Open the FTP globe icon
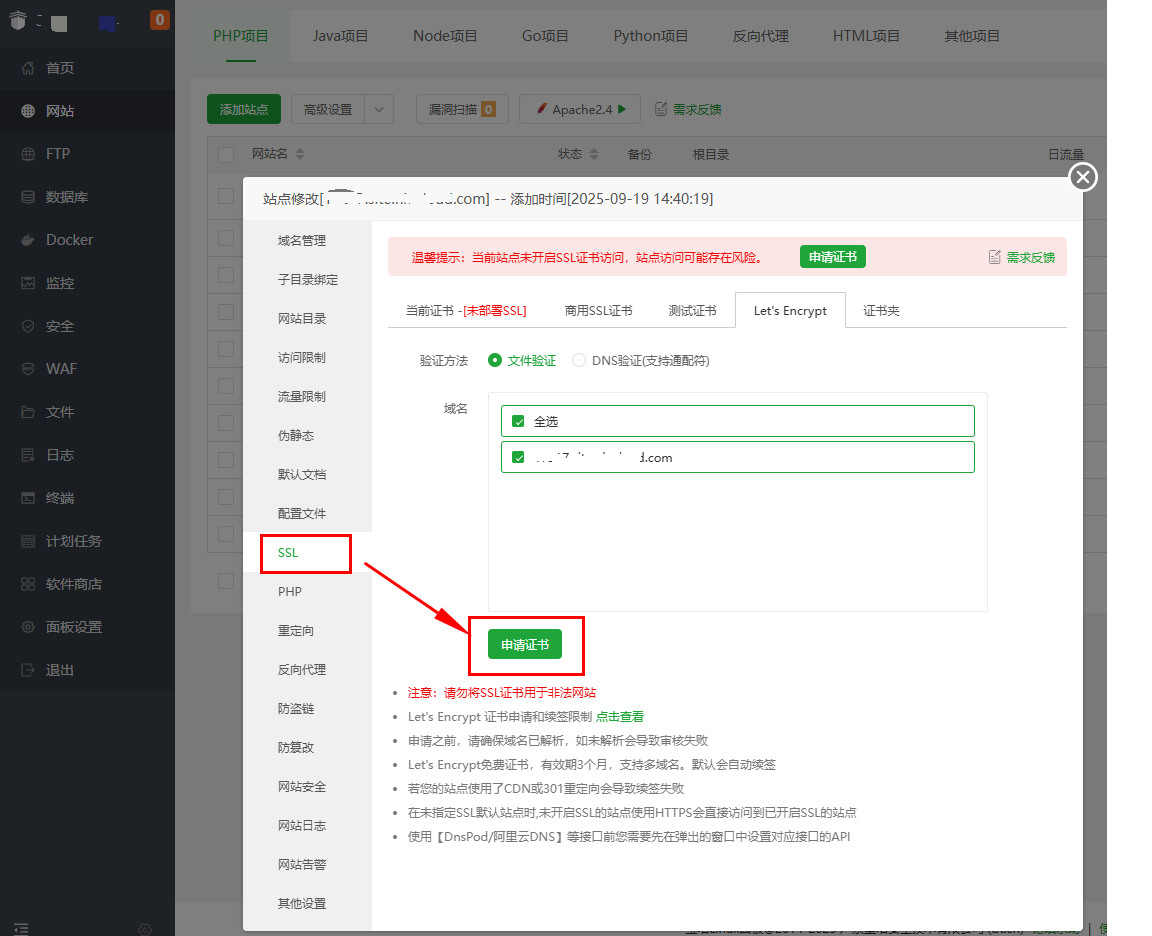 [x=28, y=154]
